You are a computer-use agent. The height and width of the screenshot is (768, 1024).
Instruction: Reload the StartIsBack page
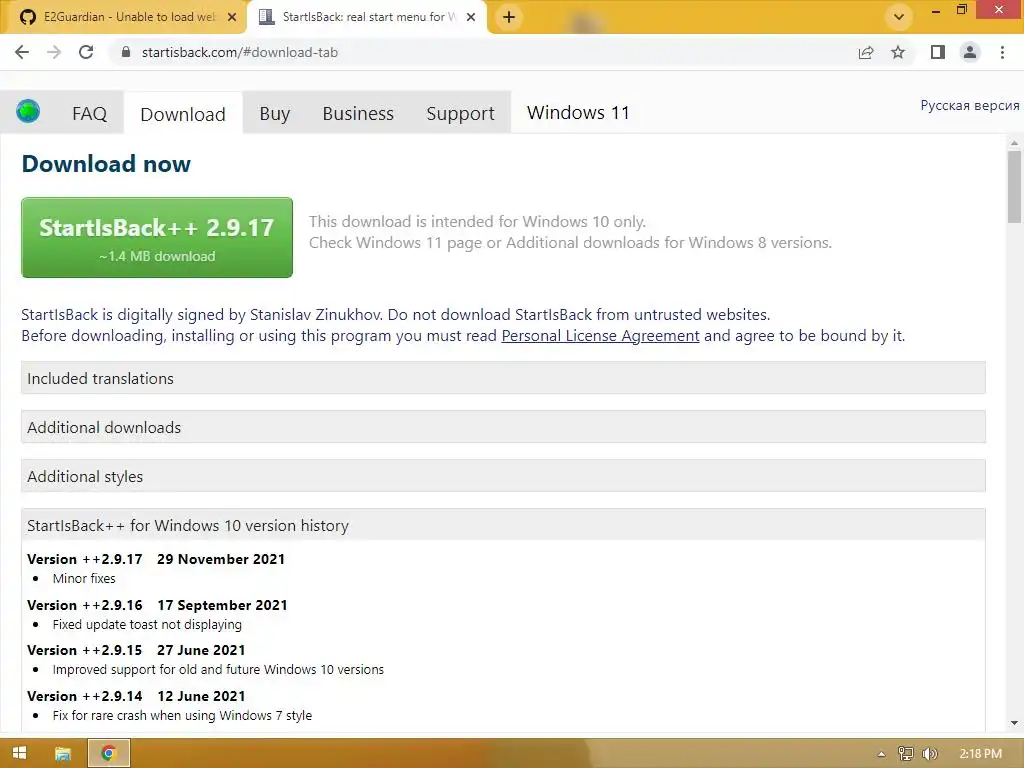[86, 52]
